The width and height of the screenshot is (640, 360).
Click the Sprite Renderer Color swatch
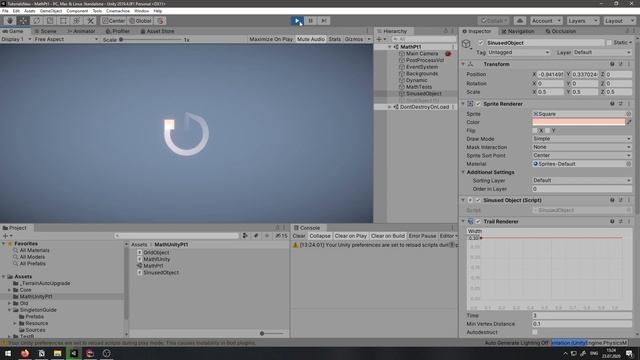tap(578, 122)
